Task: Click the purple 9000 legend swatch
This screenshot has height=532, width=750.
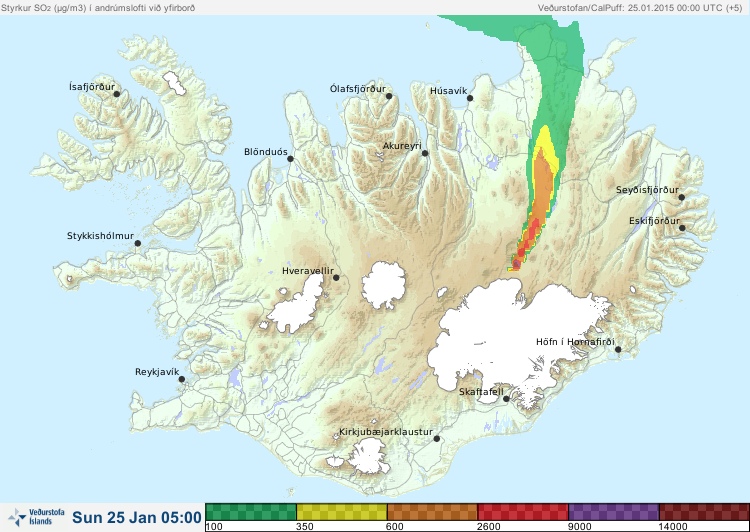Action: click(x=614, y=512)
